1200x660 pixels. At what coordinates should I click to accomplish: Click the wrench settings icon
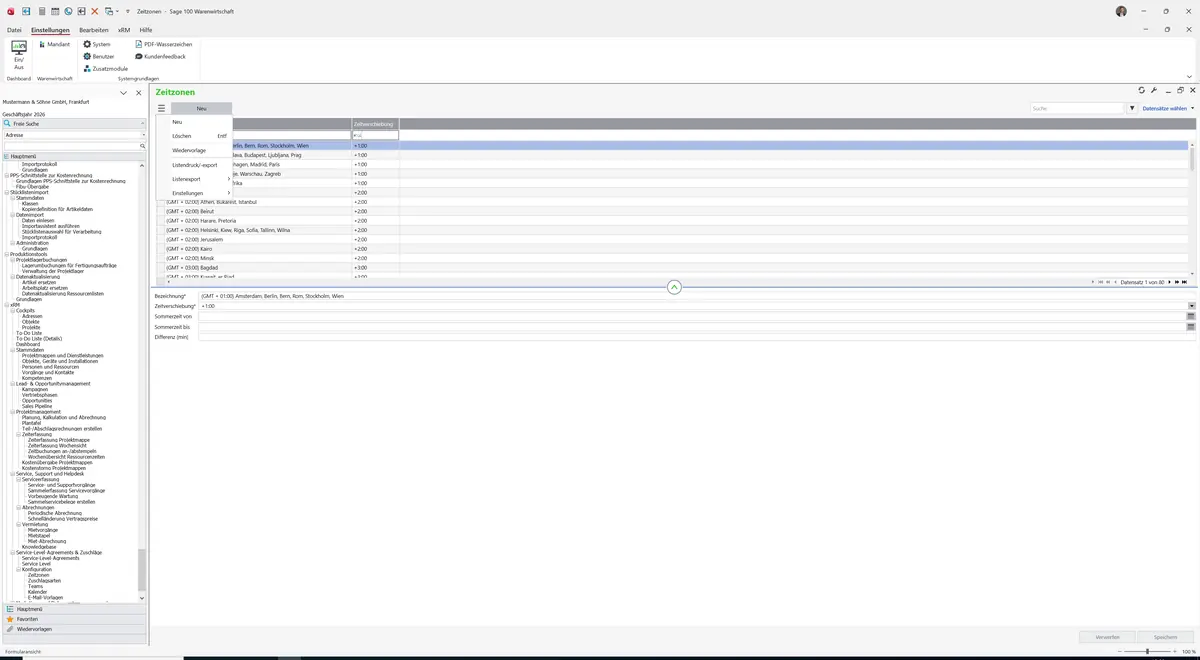[x=1154, y=91]
